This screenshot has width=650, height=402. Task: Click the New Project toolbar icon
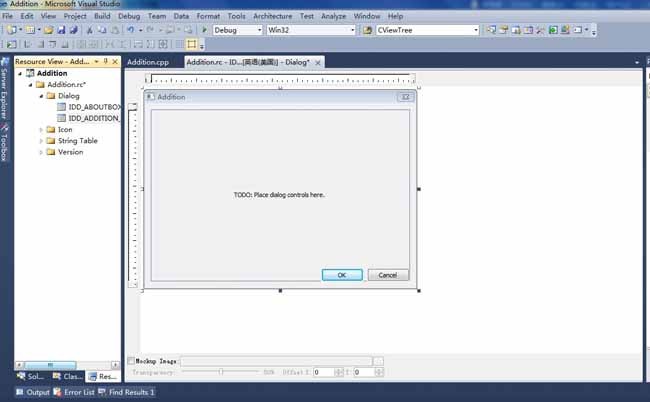[11, 30]
